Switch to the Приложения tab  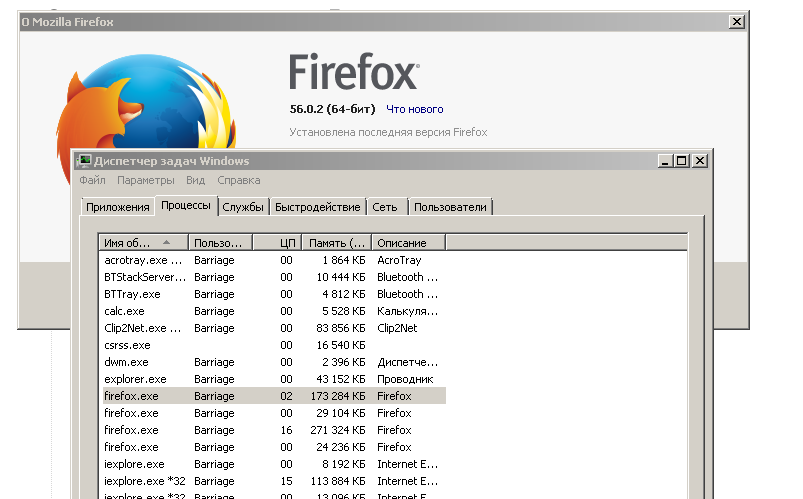click(x=117, y=207)
